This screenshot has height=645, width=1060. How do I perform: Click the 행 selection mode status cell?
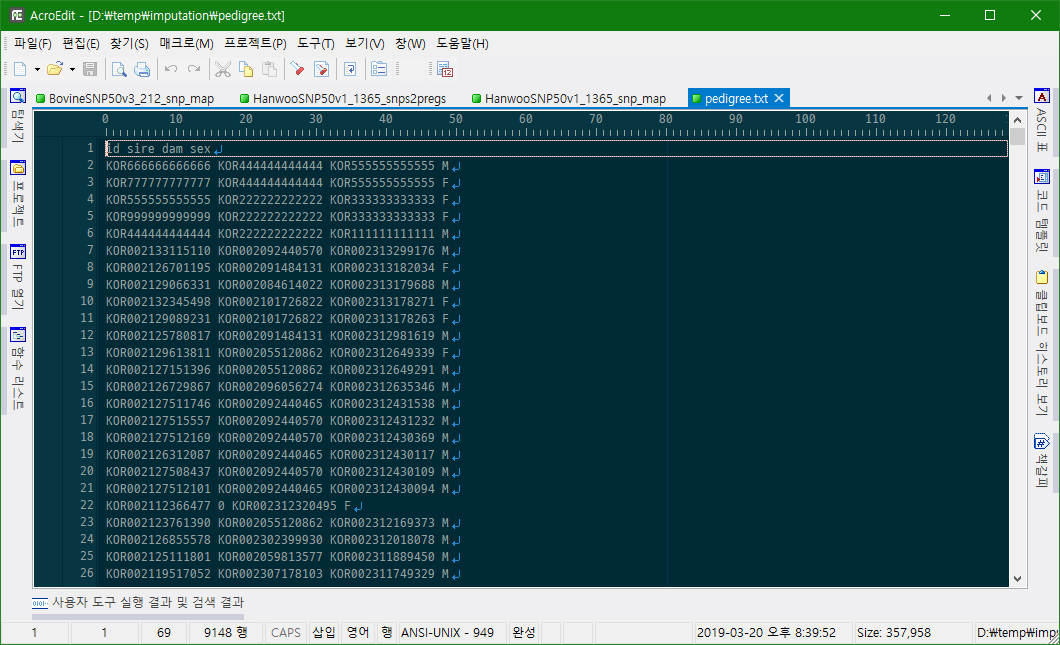click(387, 633)
